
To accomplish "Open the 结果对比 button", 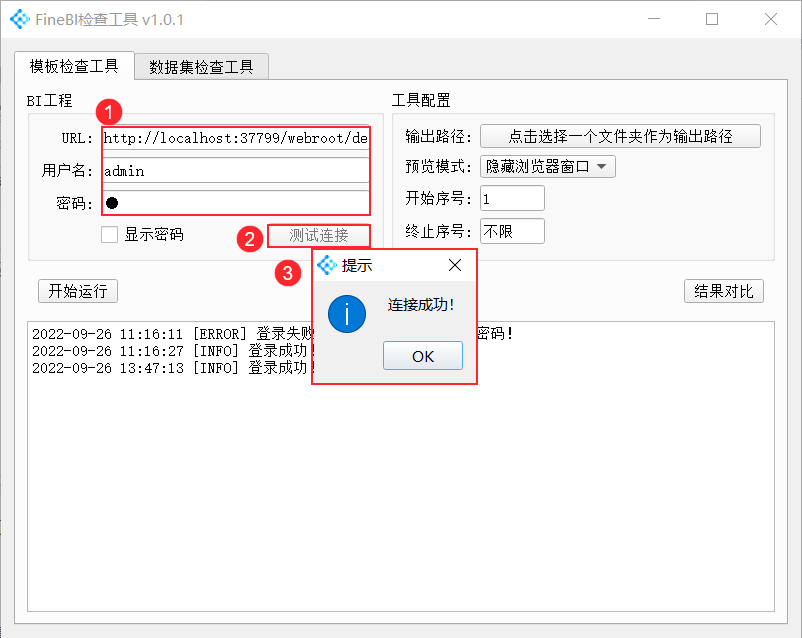I will (x=724, y=291).
